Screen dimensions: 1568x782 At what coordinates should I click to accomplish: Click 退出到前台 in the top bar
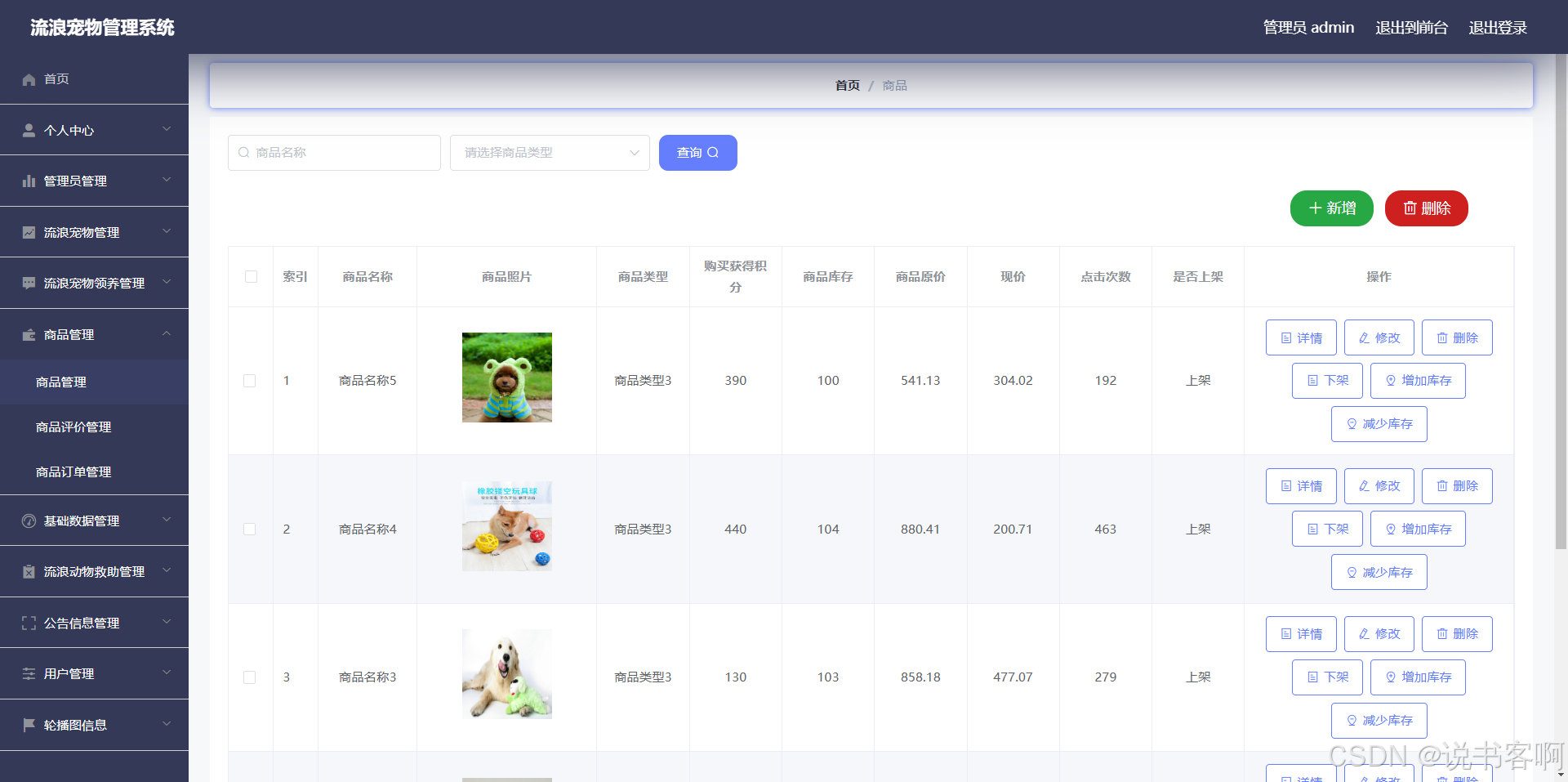(x=1411, y=28)
